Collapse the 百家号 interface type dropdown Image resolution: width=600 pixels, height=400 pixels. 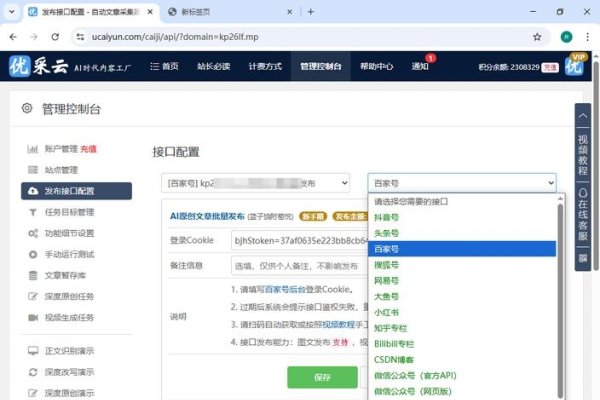[x=462, y=183]
